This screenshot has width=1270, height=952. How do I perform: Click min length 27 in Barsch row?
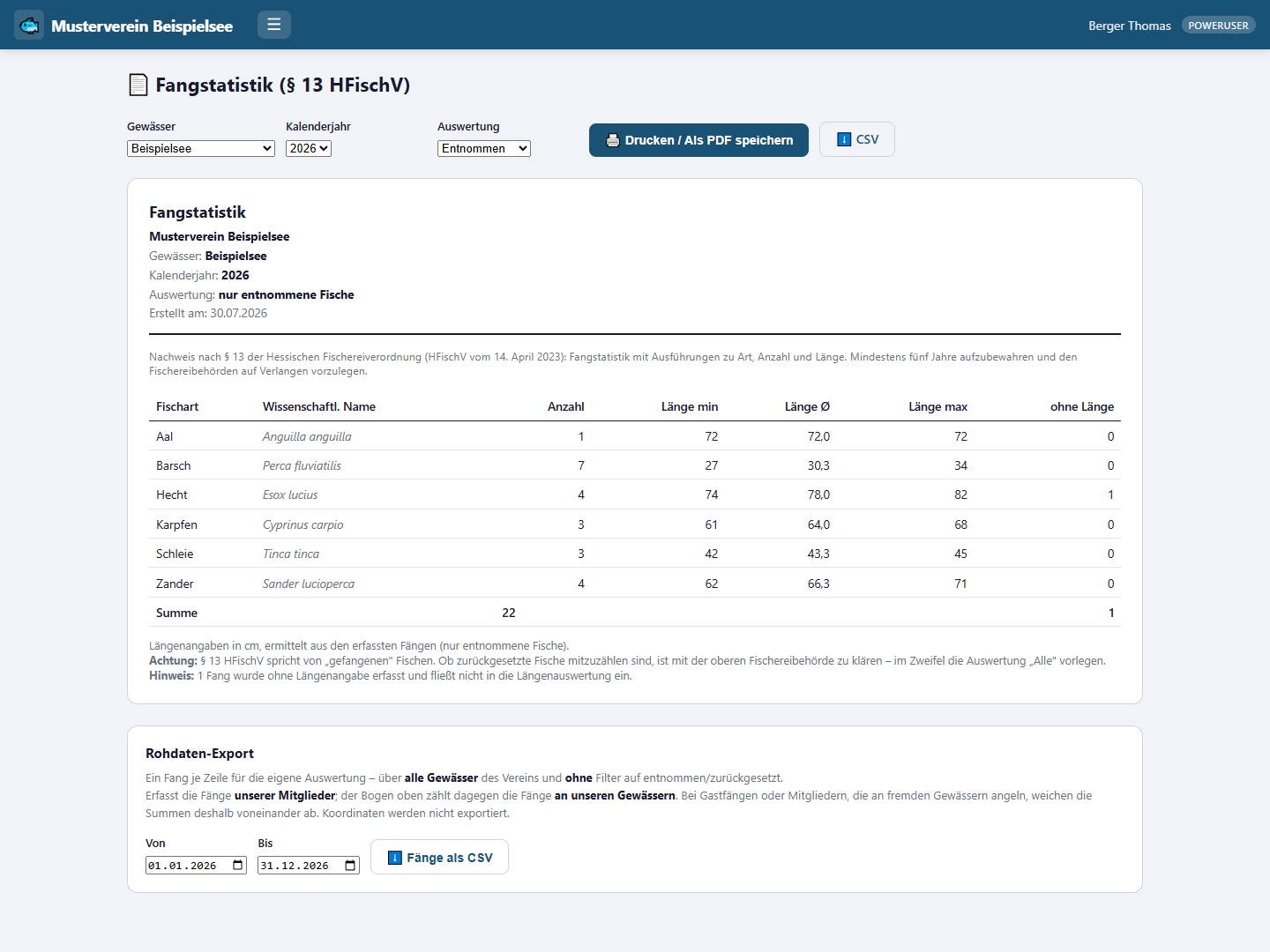[712, 465]
